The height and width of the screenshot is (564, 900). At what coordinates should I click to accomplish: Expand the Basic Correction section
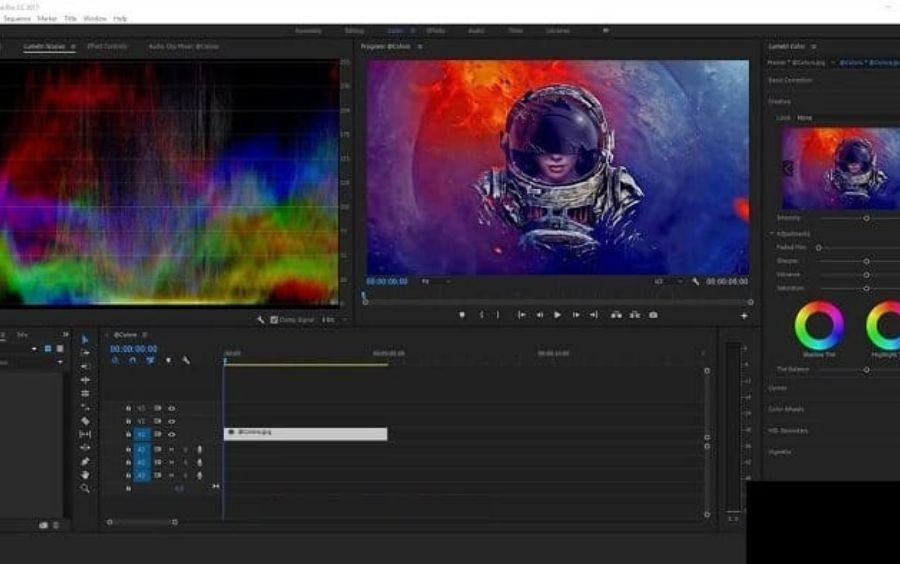click(x=790, y=80)
